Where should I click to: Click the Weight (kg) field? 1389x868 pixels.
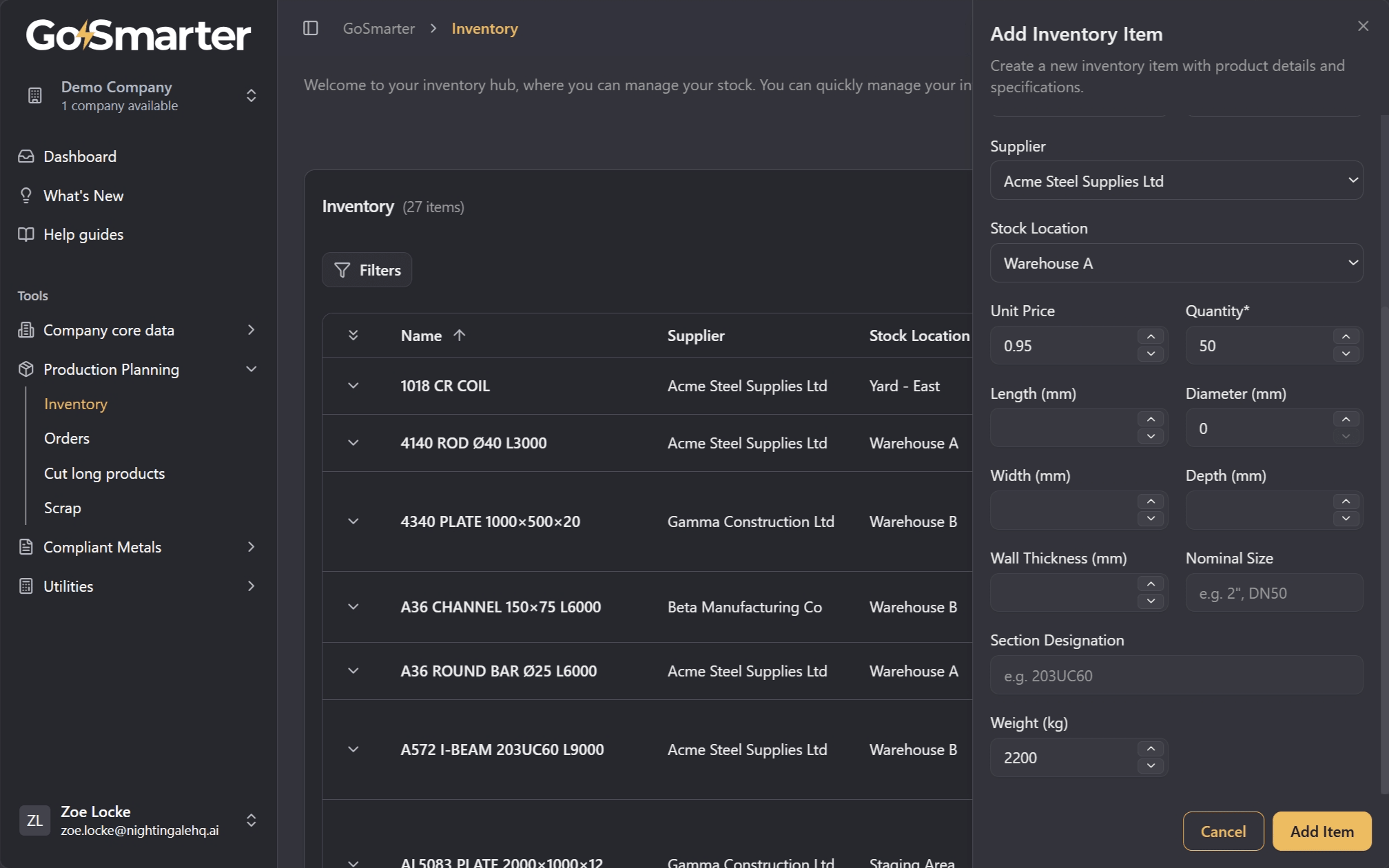[x=1064, y=757]
